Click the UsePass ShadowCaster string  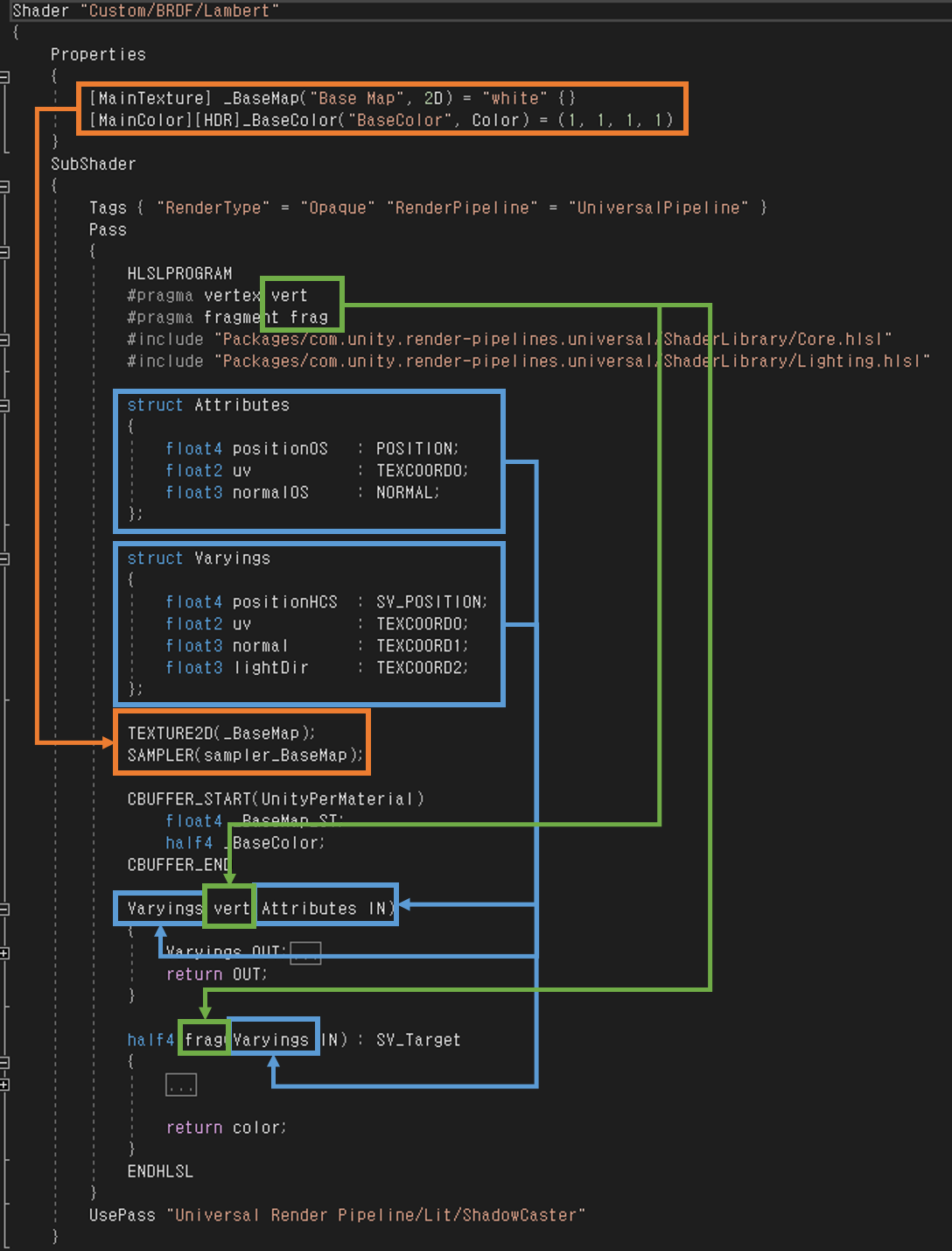(375, 1215)
